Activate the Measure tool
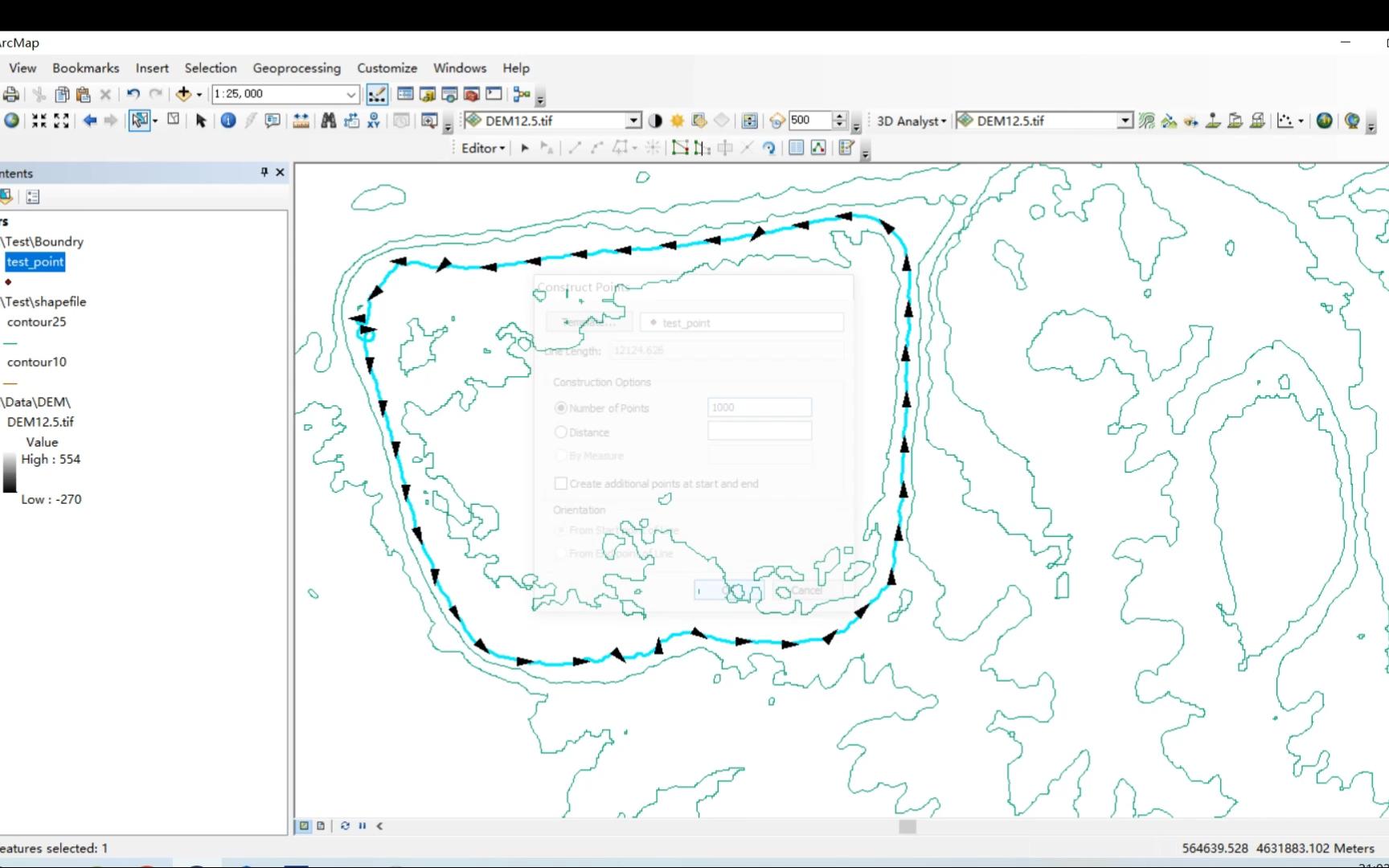The width and height of the screenshot is (1389, 868). 301,121
